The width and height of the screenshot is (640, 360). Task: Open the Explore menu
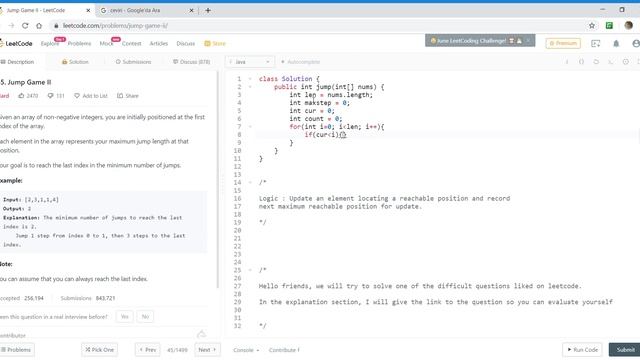pos(50,43)
